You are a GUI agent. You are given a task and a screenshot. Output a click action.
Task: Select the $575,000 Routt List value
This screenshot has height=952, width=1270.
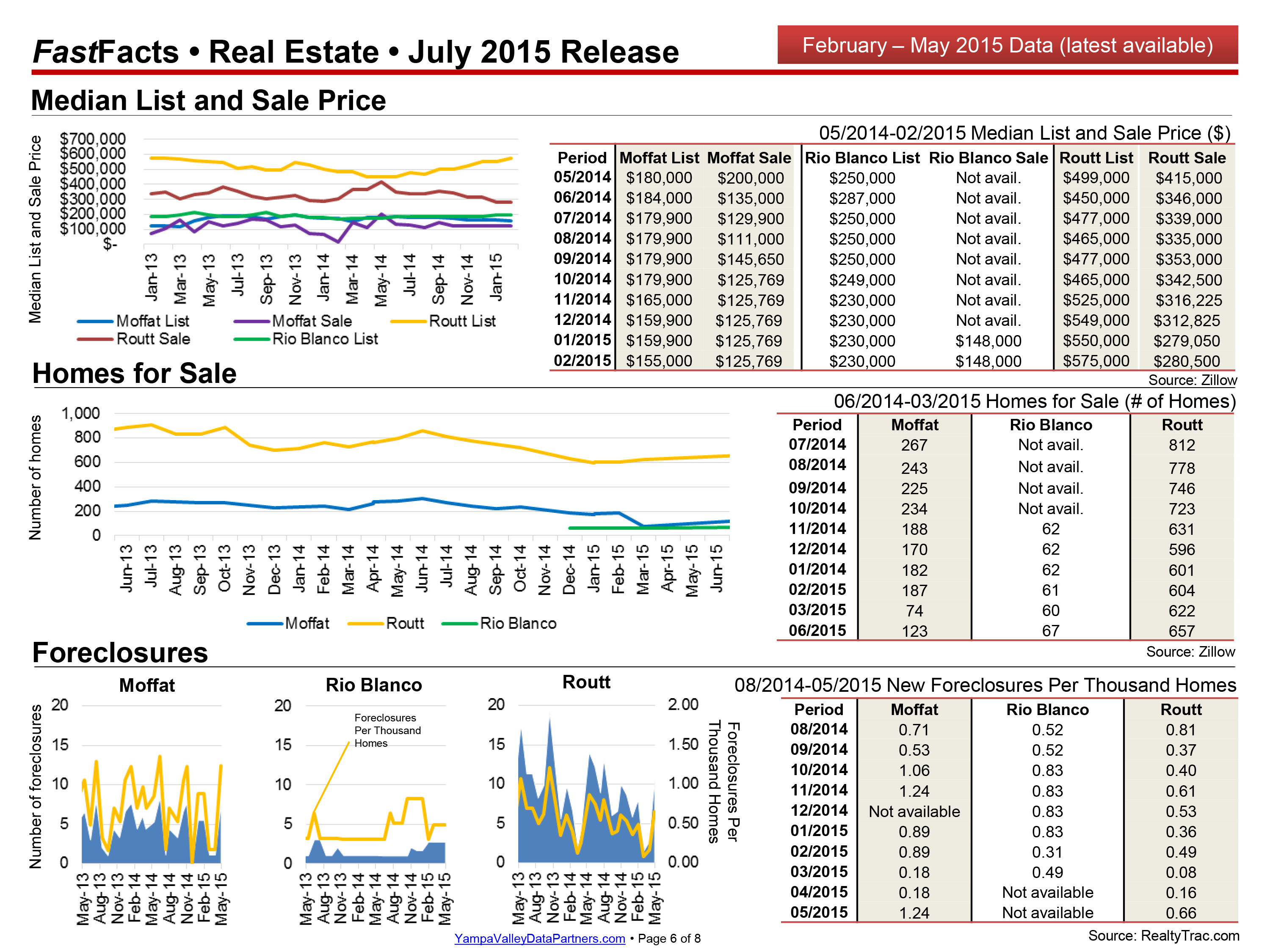coord(1096,361)
